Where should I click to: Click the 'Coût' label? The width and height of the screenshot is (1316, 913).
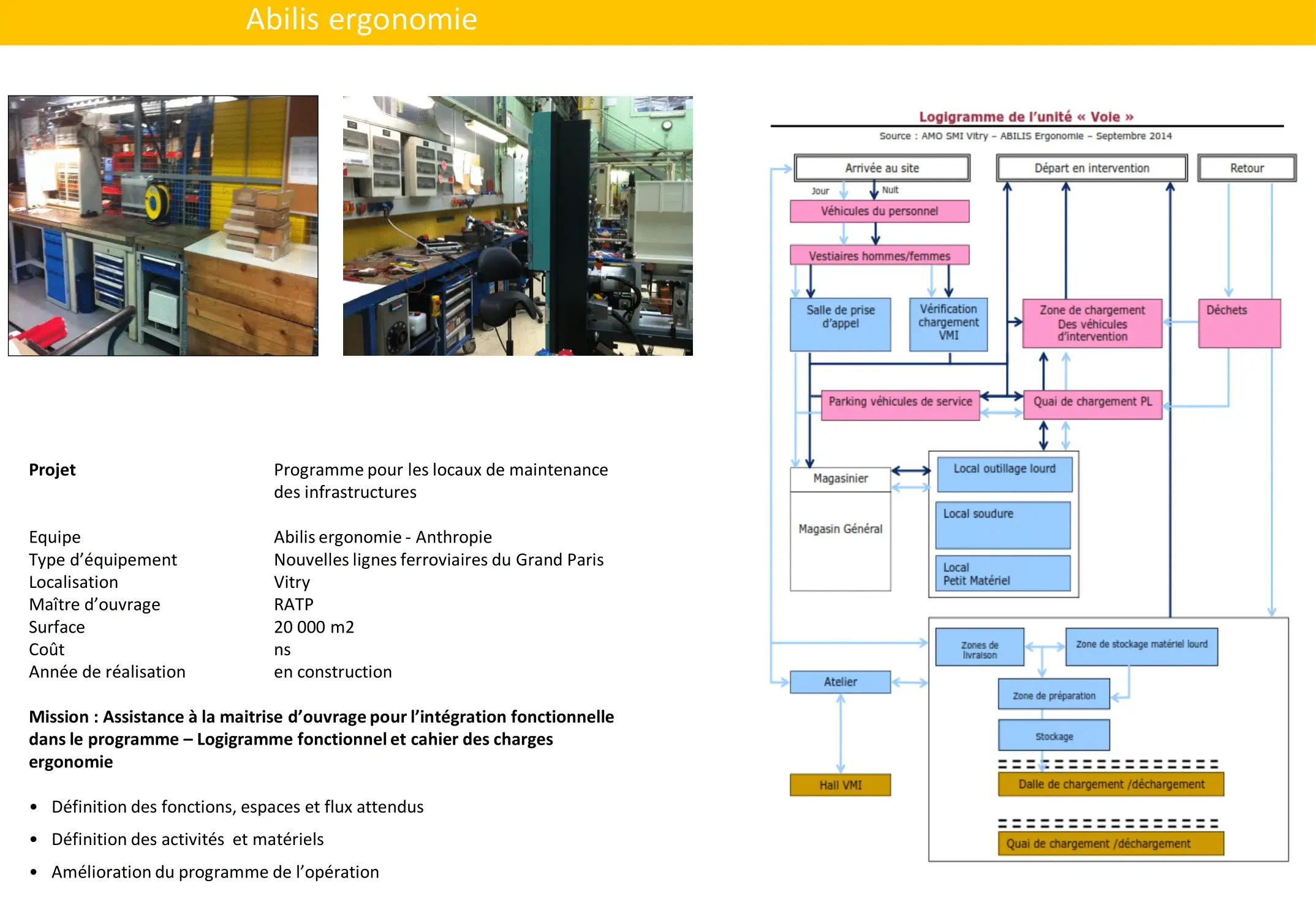click(x=47, y=649)
